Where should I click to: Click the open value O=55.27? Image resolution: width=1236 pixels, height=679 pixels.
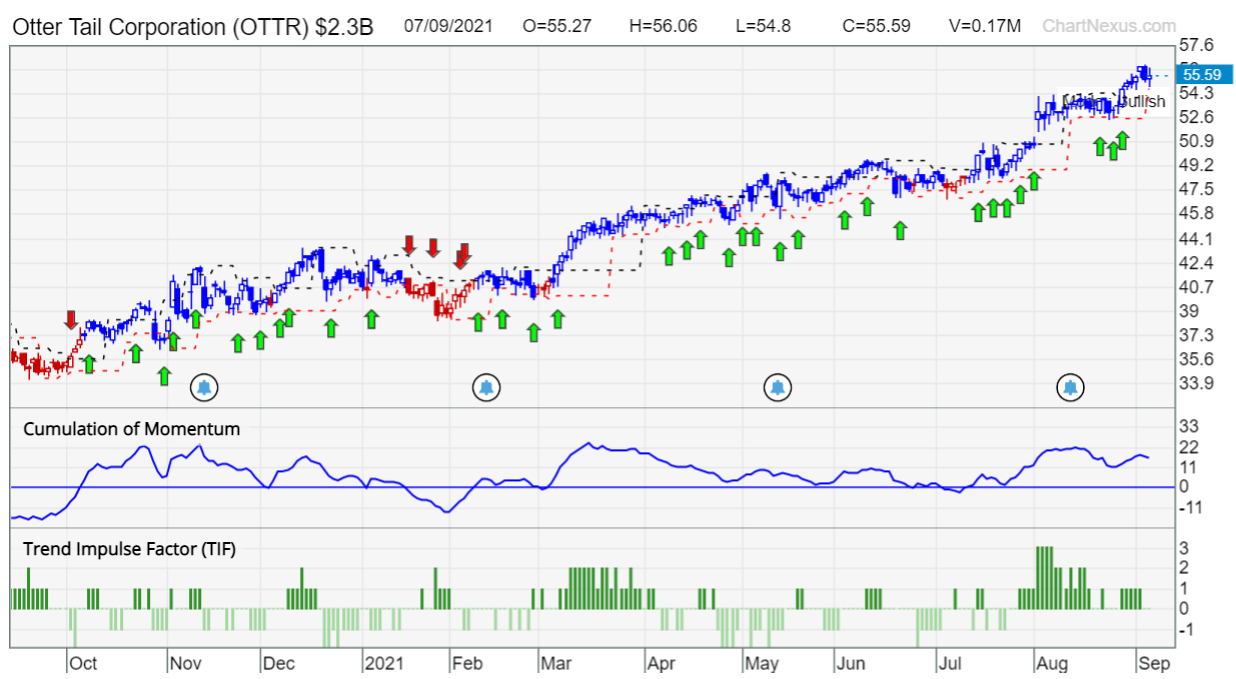tap(556, 26)
